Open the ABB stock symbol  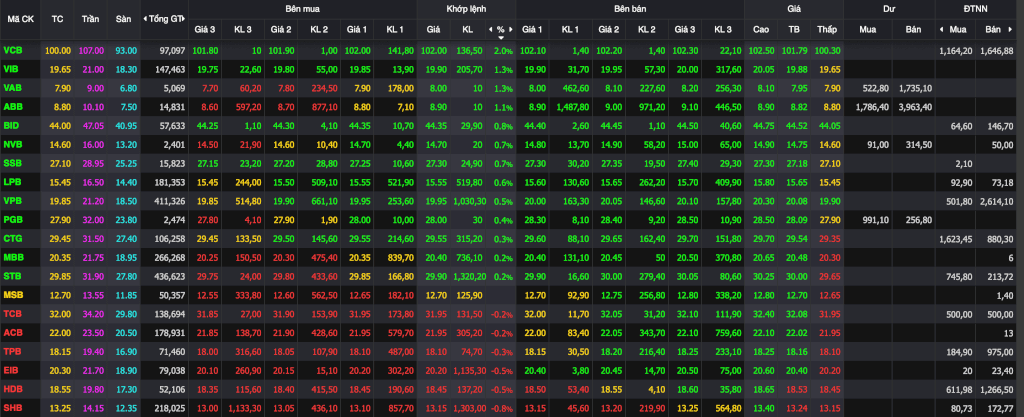pyautogui.click(x=12, y=106)
